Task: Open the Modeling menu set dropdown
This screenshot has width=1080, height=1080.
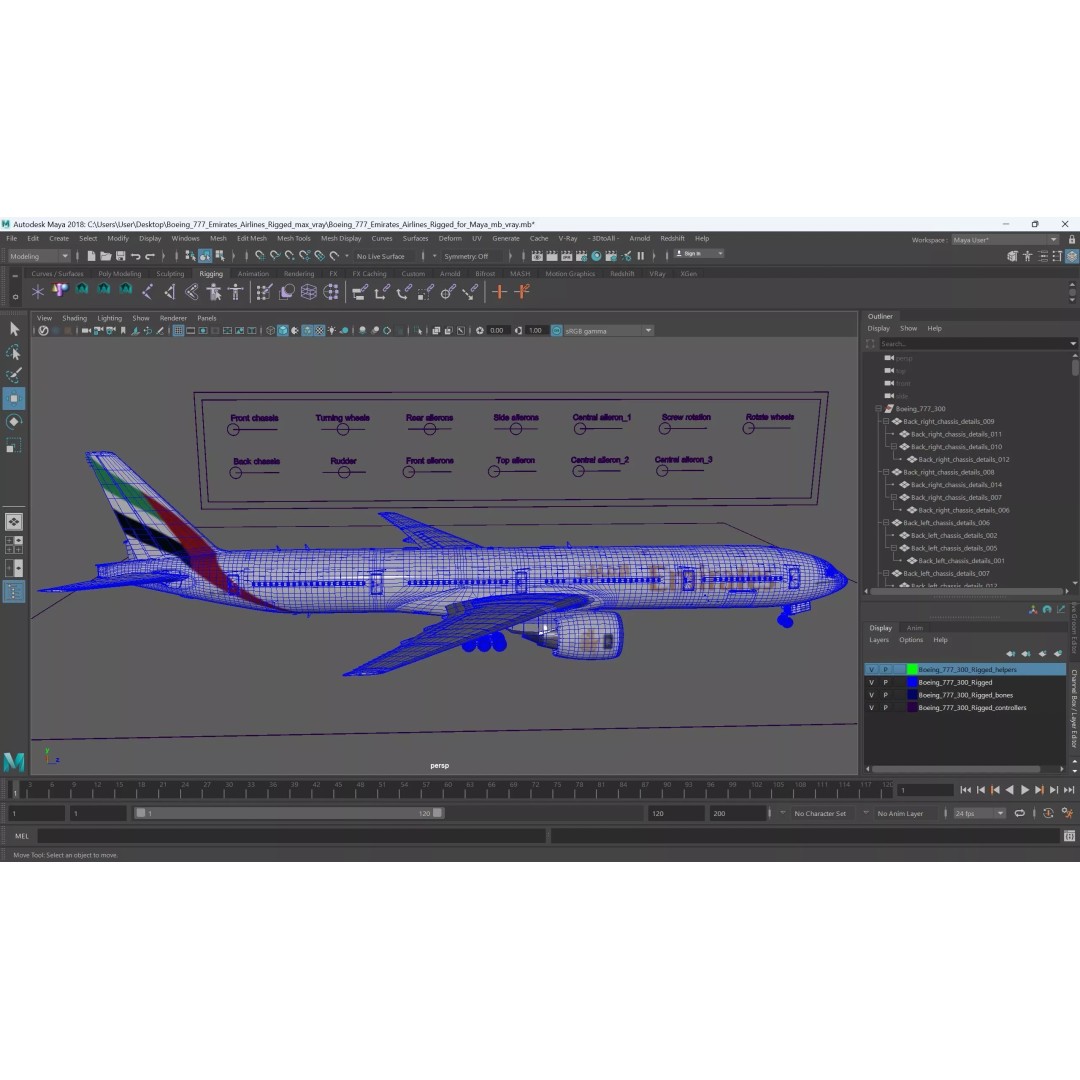Action: click(x=39, y=256)
